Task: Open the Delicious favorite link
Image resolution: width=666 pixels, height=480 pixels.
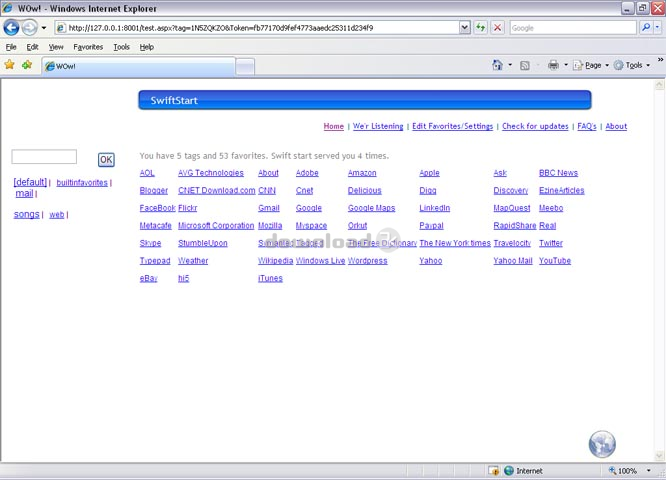Action: point(364,190)
